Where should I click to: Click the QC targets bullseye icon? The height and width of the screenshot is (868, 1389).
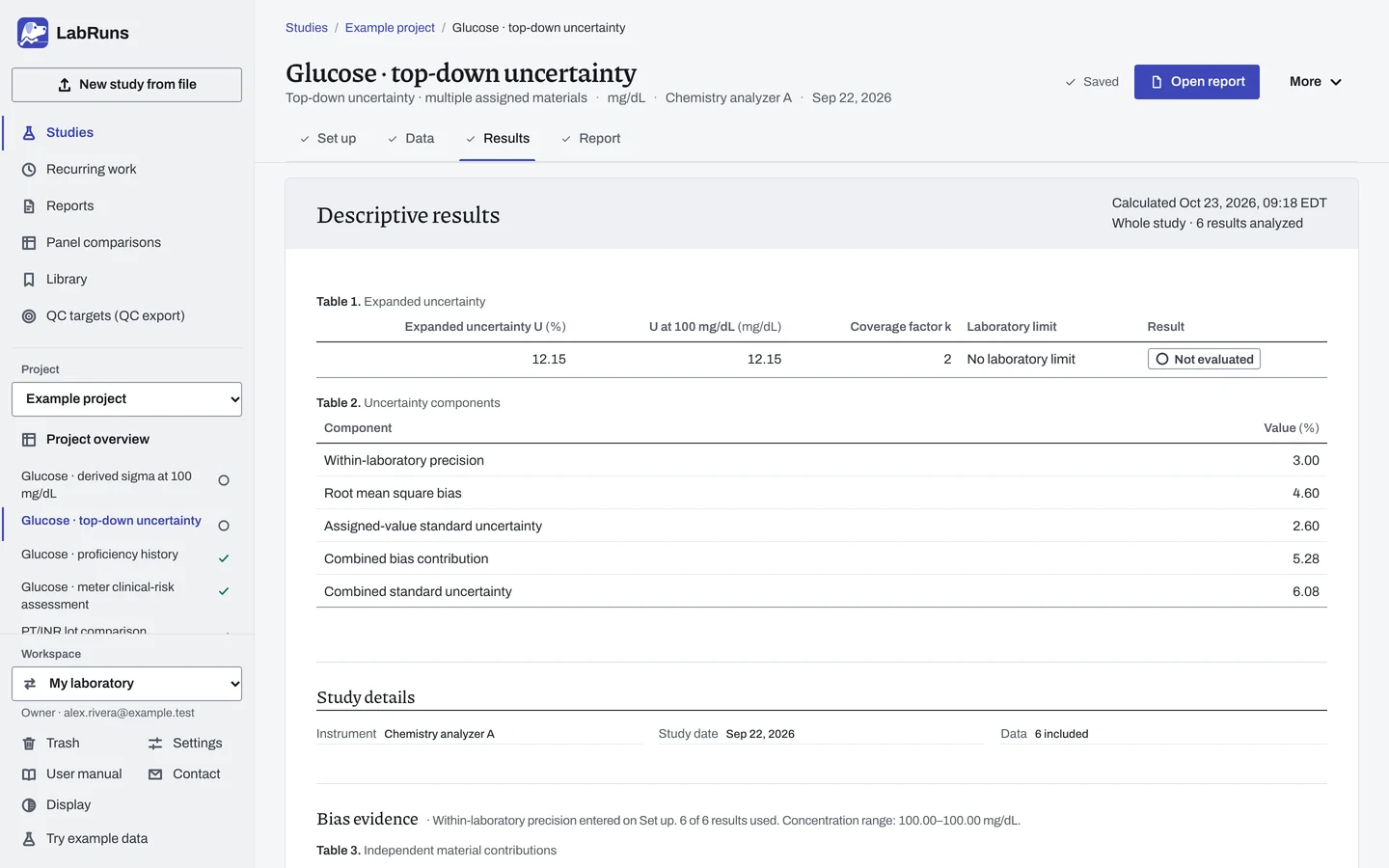pyautogui.click(x=29, y=316)
